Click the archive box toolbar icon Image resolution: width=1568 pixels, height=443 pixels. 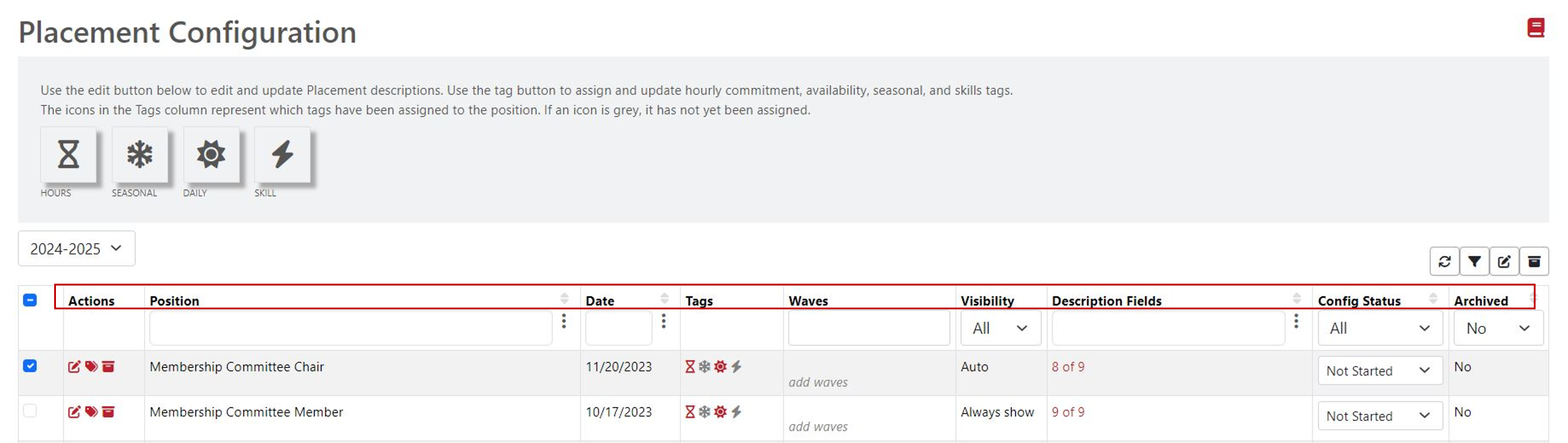point(1534,262)
